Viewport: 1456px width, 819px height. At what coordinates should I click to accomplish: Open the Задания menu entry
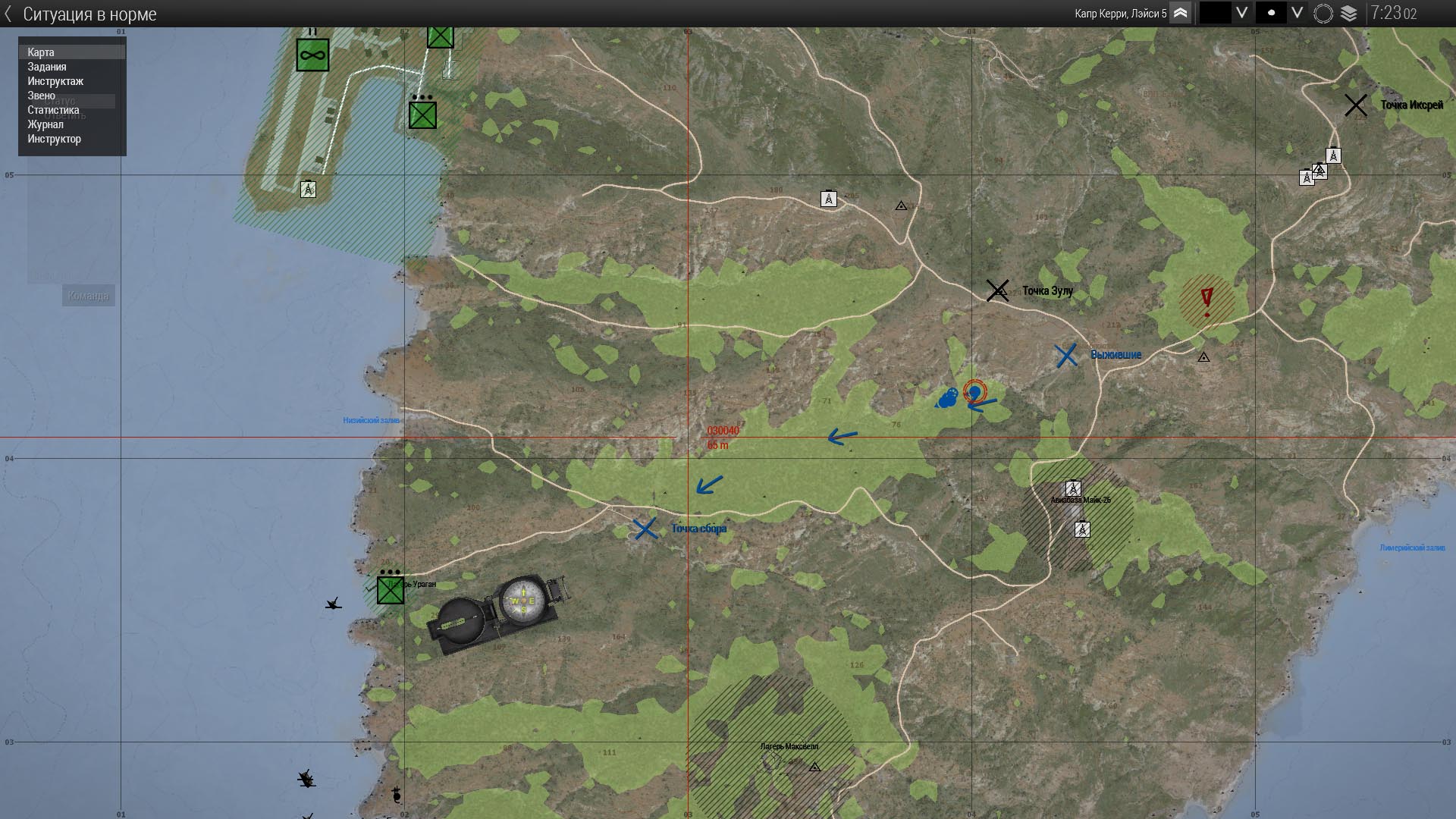point(72,67)
